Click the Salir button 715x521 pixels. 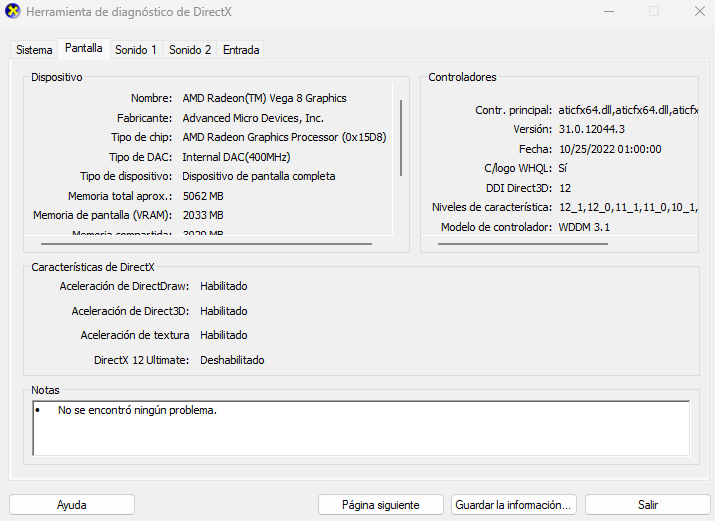tap(648, 505)
